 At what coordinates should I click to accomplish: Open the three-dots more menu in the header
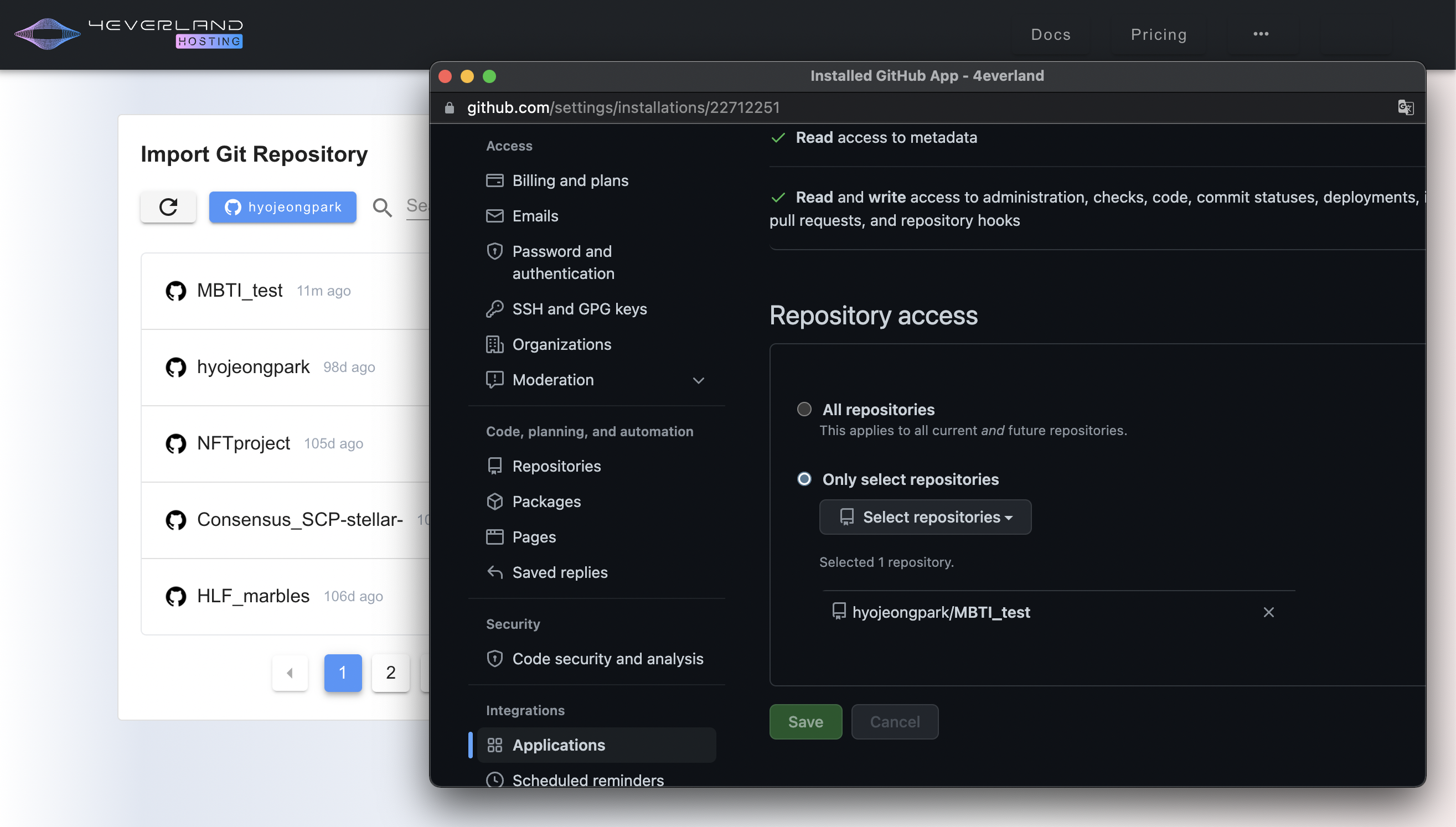coord(1261,34)
